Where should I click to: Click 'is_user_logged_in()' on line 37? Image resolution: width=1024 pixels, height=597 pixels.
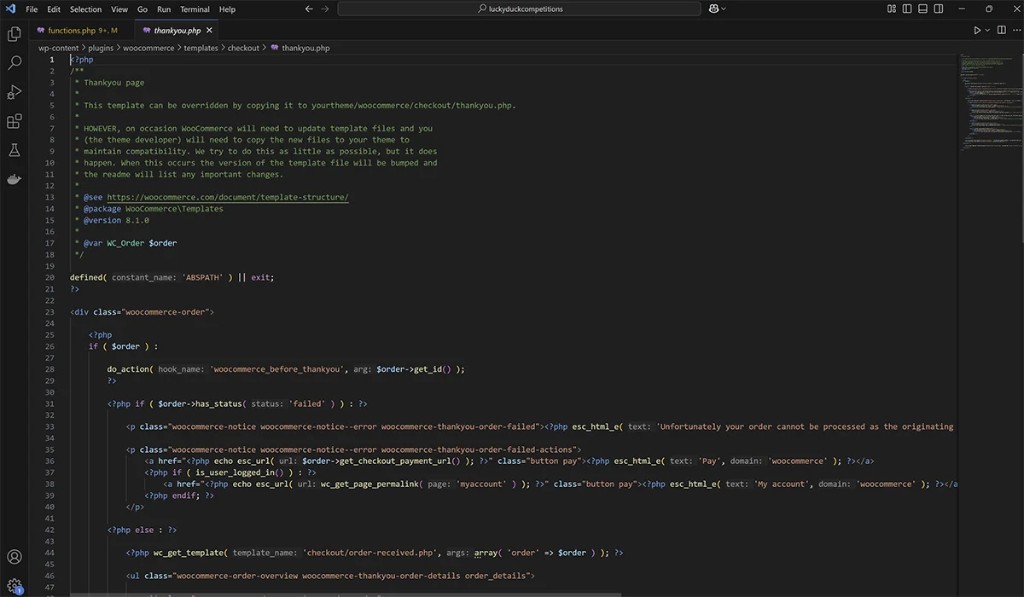click(240, 472)
